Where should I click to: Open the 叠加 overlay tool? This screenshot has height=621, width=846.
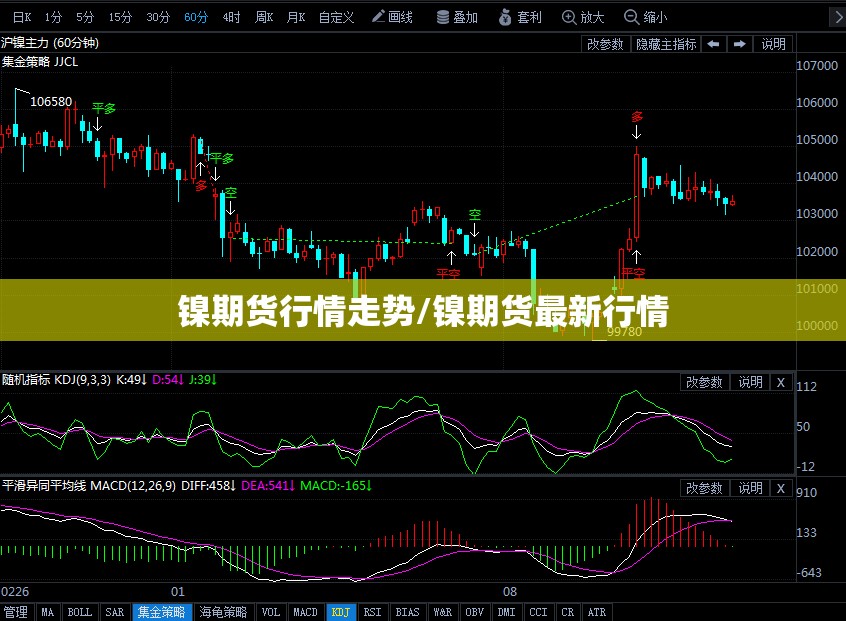coord(457,17)
